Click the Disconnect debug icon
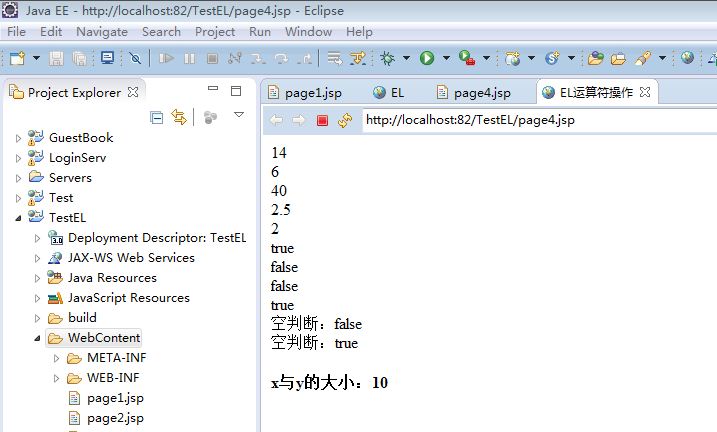717x432 pixels. point(235,59)
